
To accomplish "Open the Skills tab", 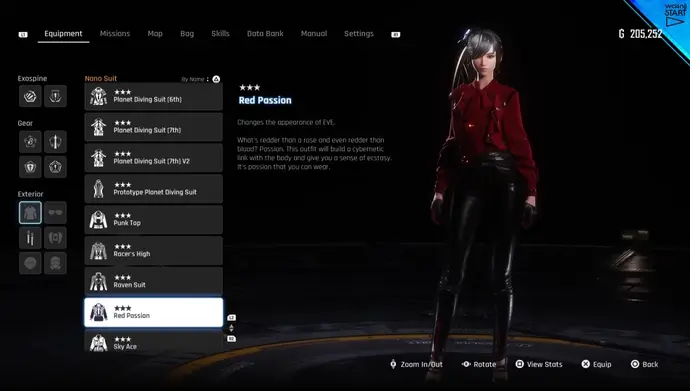I will point(220,33).
